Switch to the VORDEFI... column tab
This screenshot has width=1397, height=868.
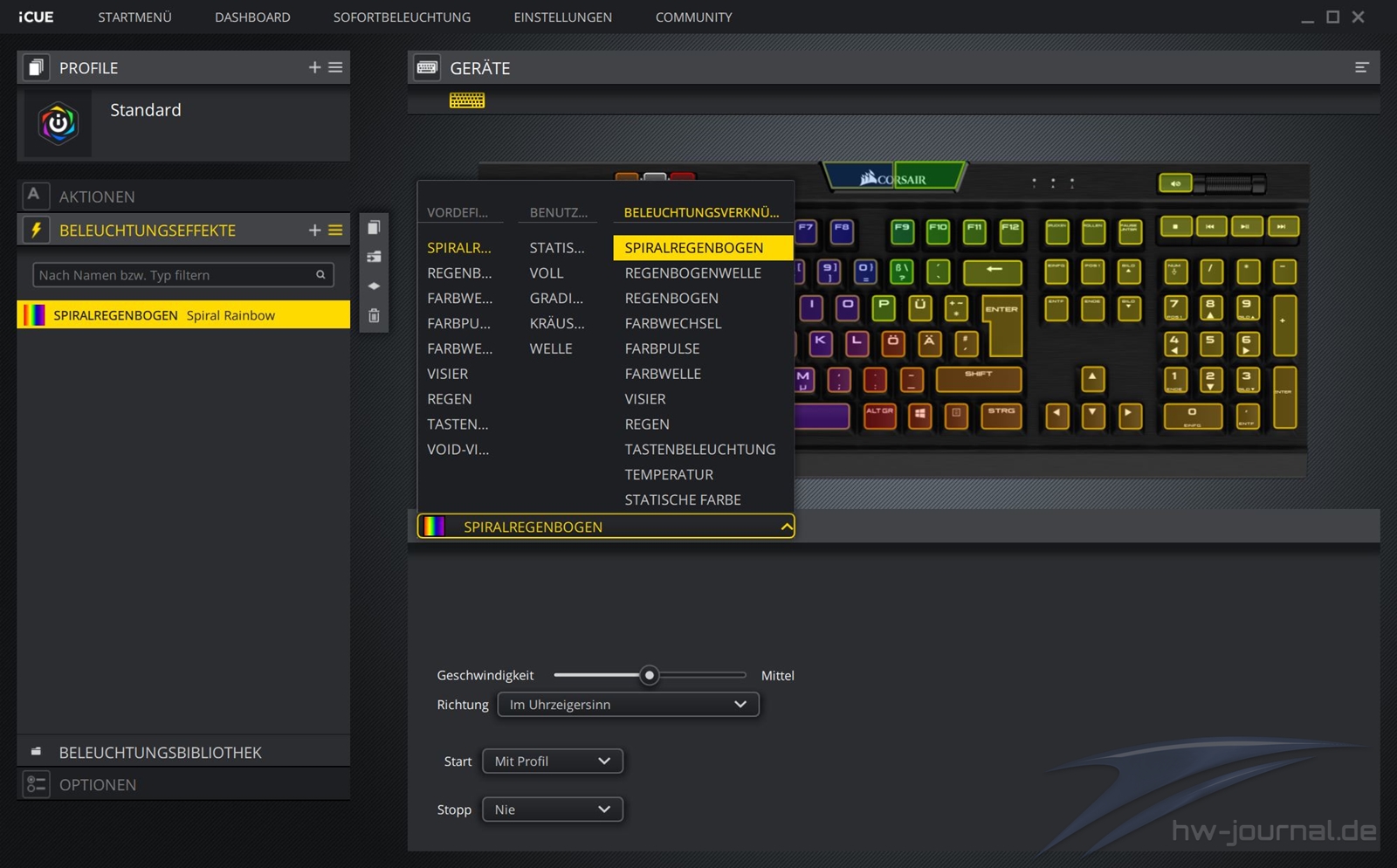458,212
